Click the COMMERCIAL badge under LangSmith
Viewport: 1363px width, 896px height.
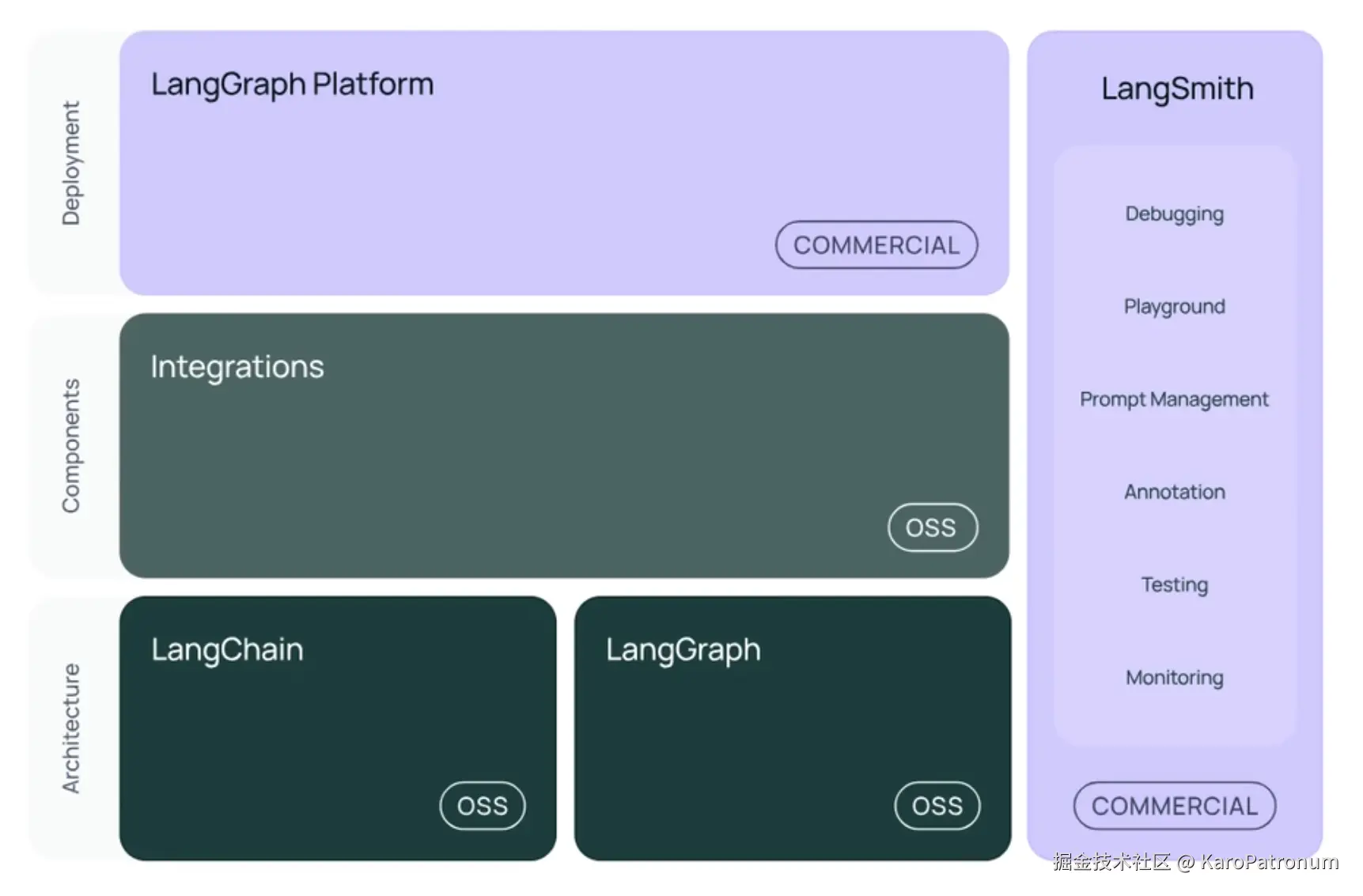pyautogui.click(x=1174, y=806)
